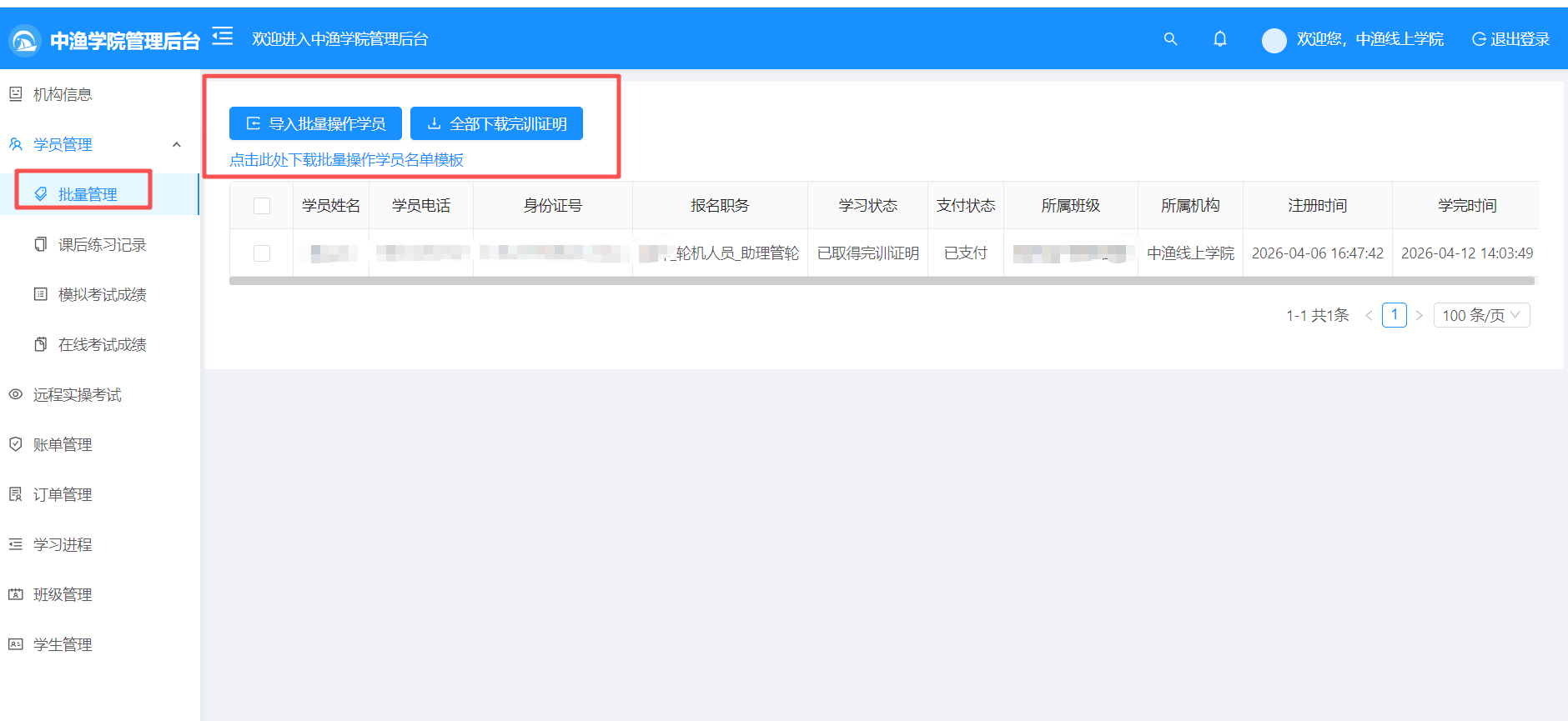
Task: Click the 2026-04-06 16:47:42 registration time
Action: tap(1318, 253)
